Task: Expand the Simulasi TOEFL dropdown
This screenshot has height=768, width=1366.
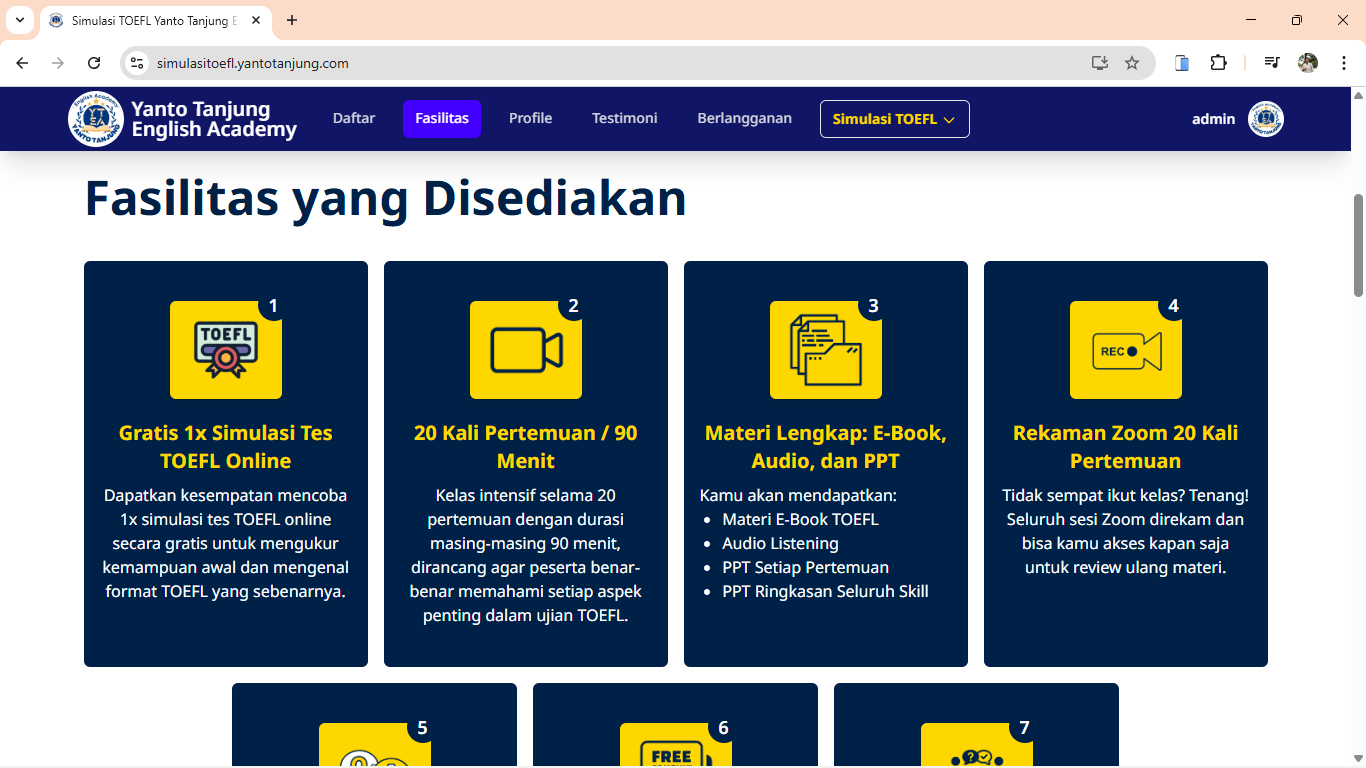Action: (x=894, y=119)
